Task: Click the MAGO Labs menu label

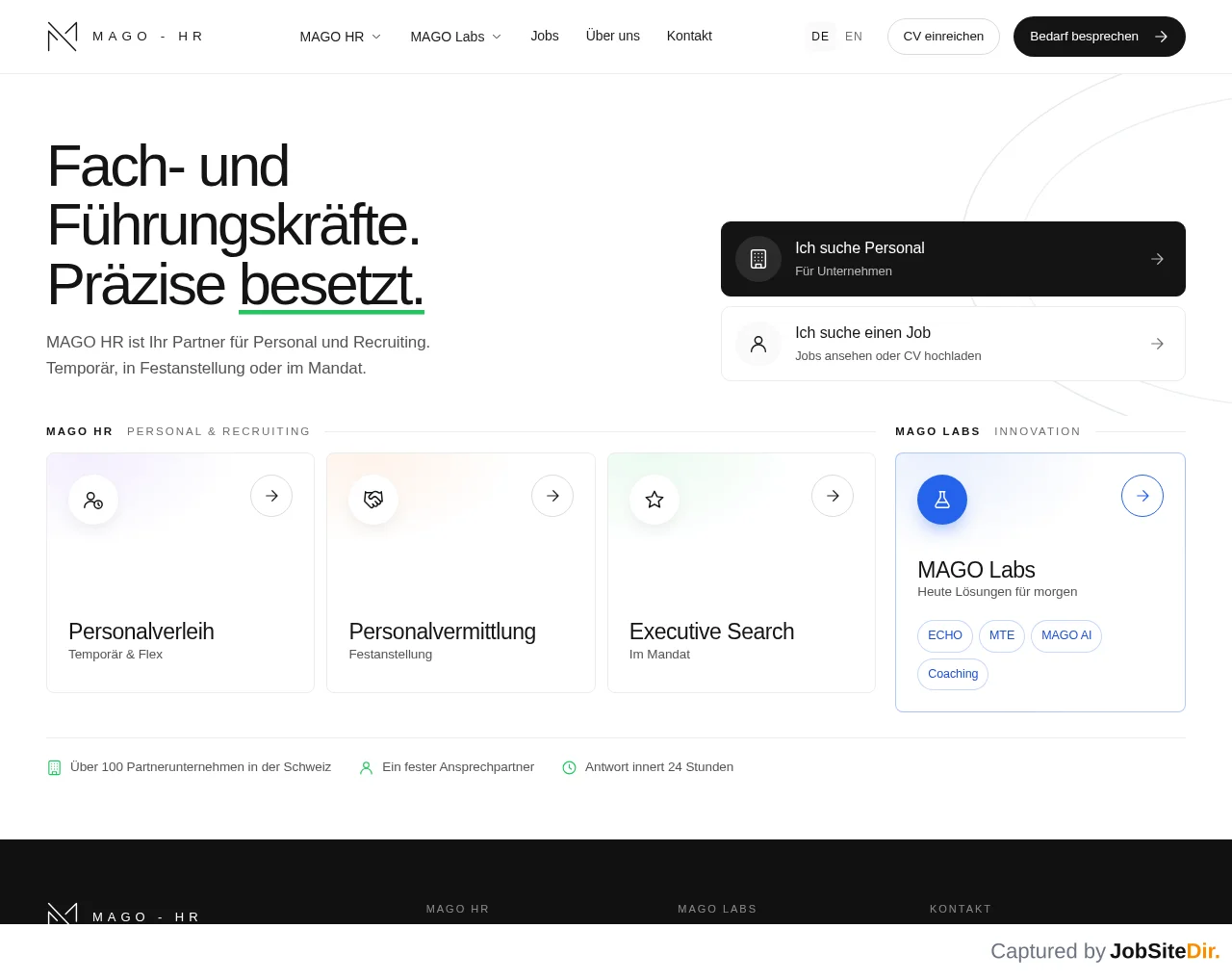Action: pyautogui.click(x=448, y=37)
